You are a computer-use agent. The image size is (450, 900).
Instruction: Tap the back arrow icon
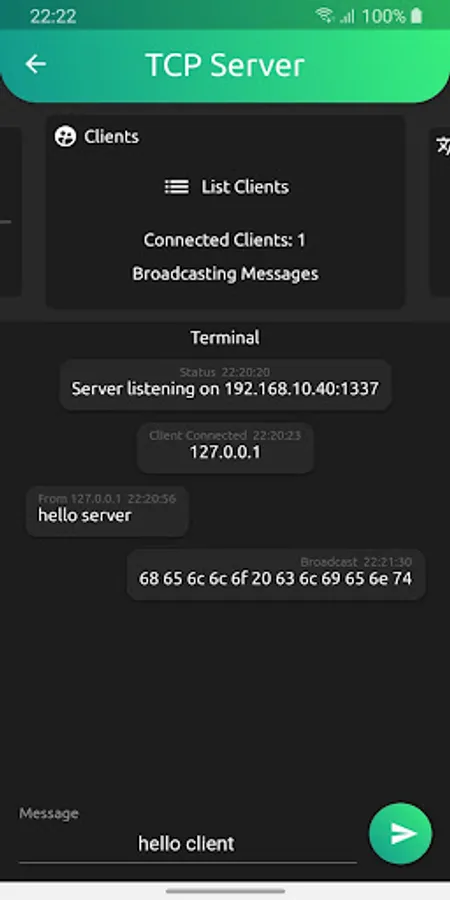pyautogui.click(x=36, y=64)
